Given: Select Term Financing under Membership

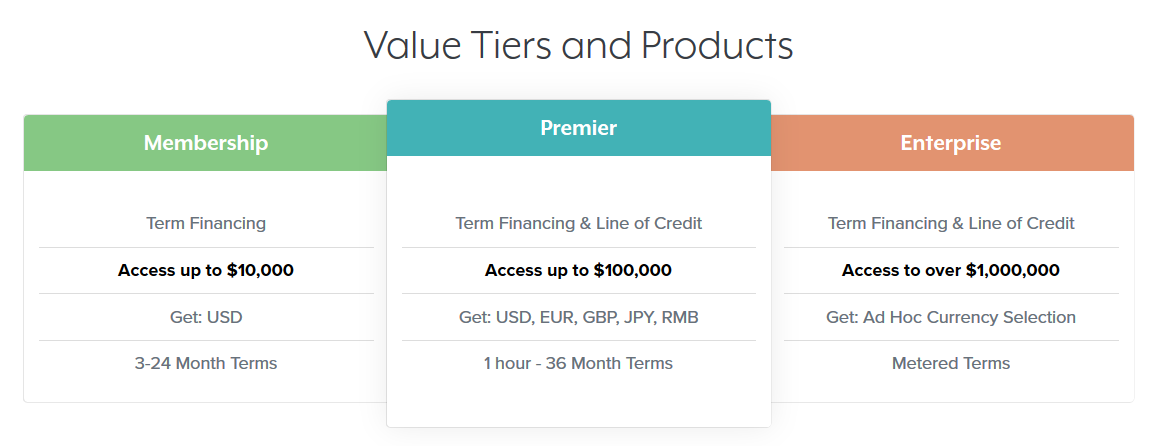Looking at the screenshot, I should click(x=206, y=223).
